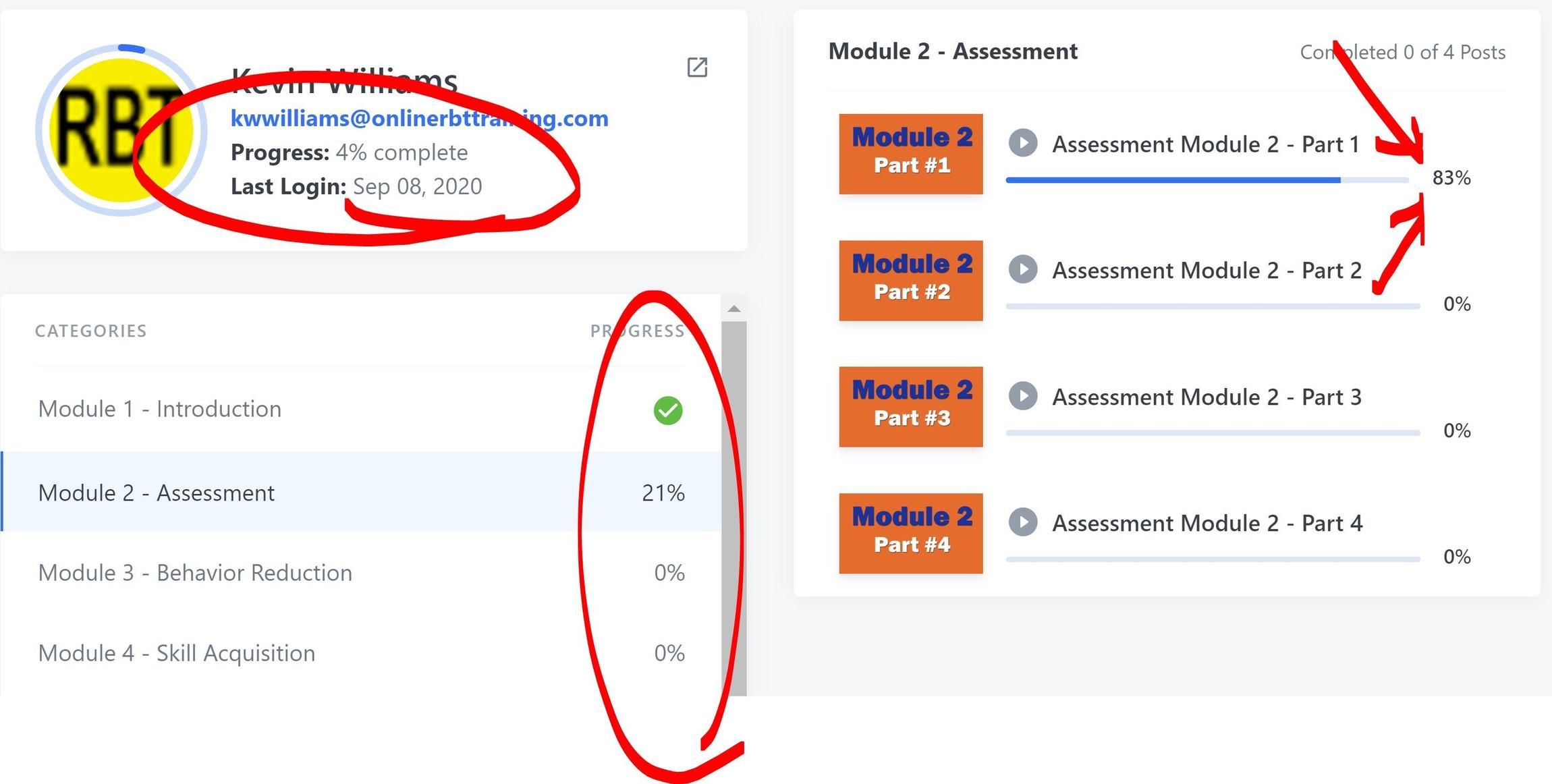
Task: Select Module 1 - Introduction category
Action: click(361, 410)
